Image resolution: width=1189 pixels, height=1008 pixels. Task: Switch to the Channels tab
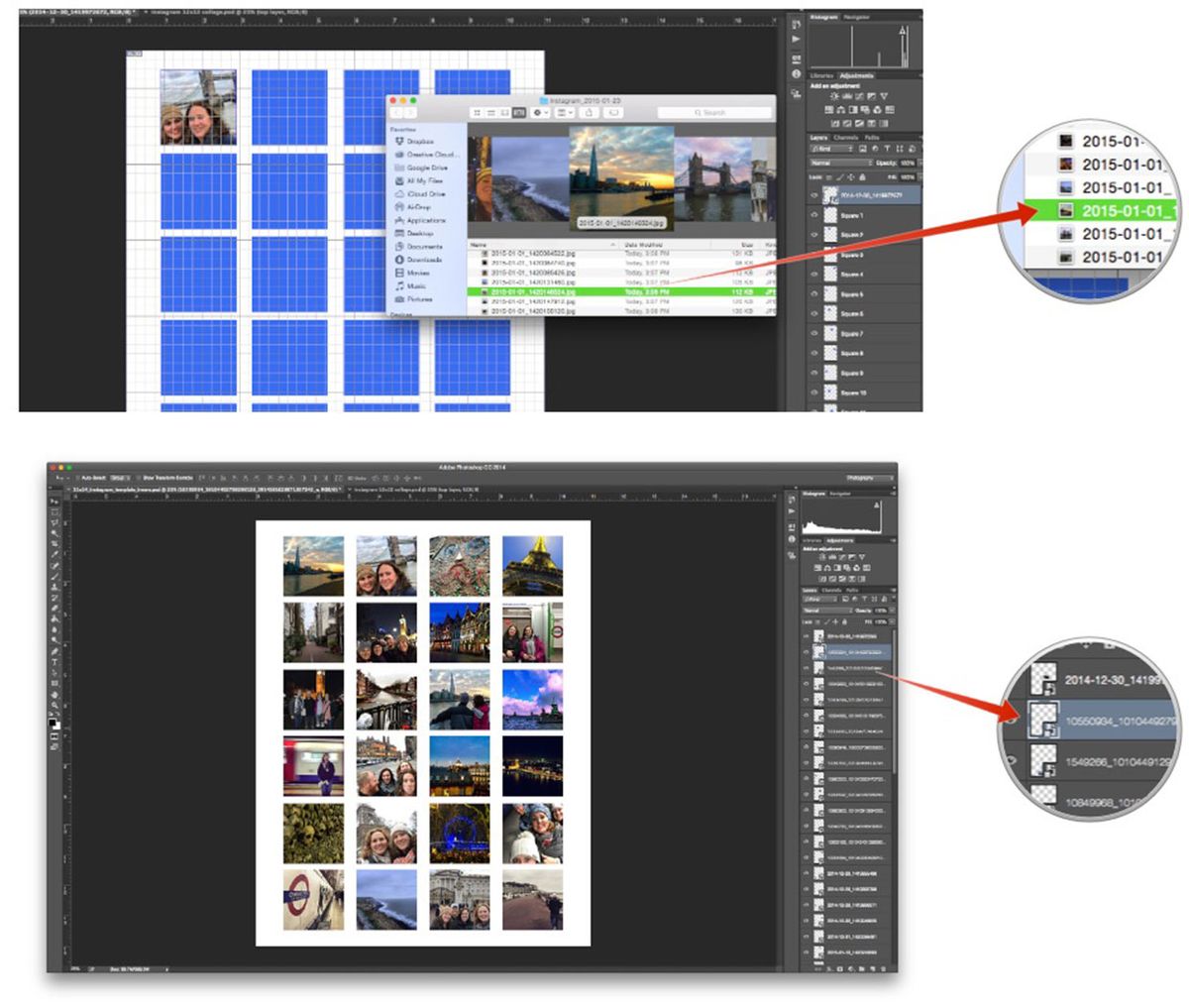point(845,138)
